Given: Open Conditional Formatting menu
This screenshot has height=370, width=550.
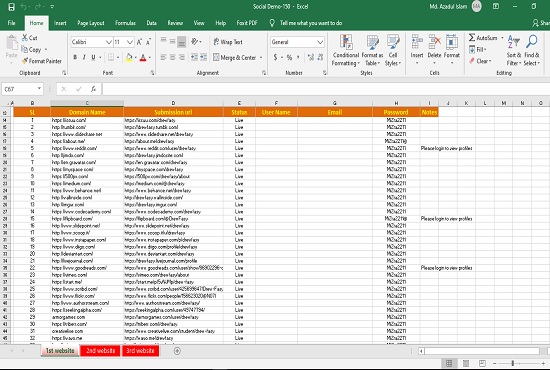Looking at the screenshot, I should tap(346, 50).
